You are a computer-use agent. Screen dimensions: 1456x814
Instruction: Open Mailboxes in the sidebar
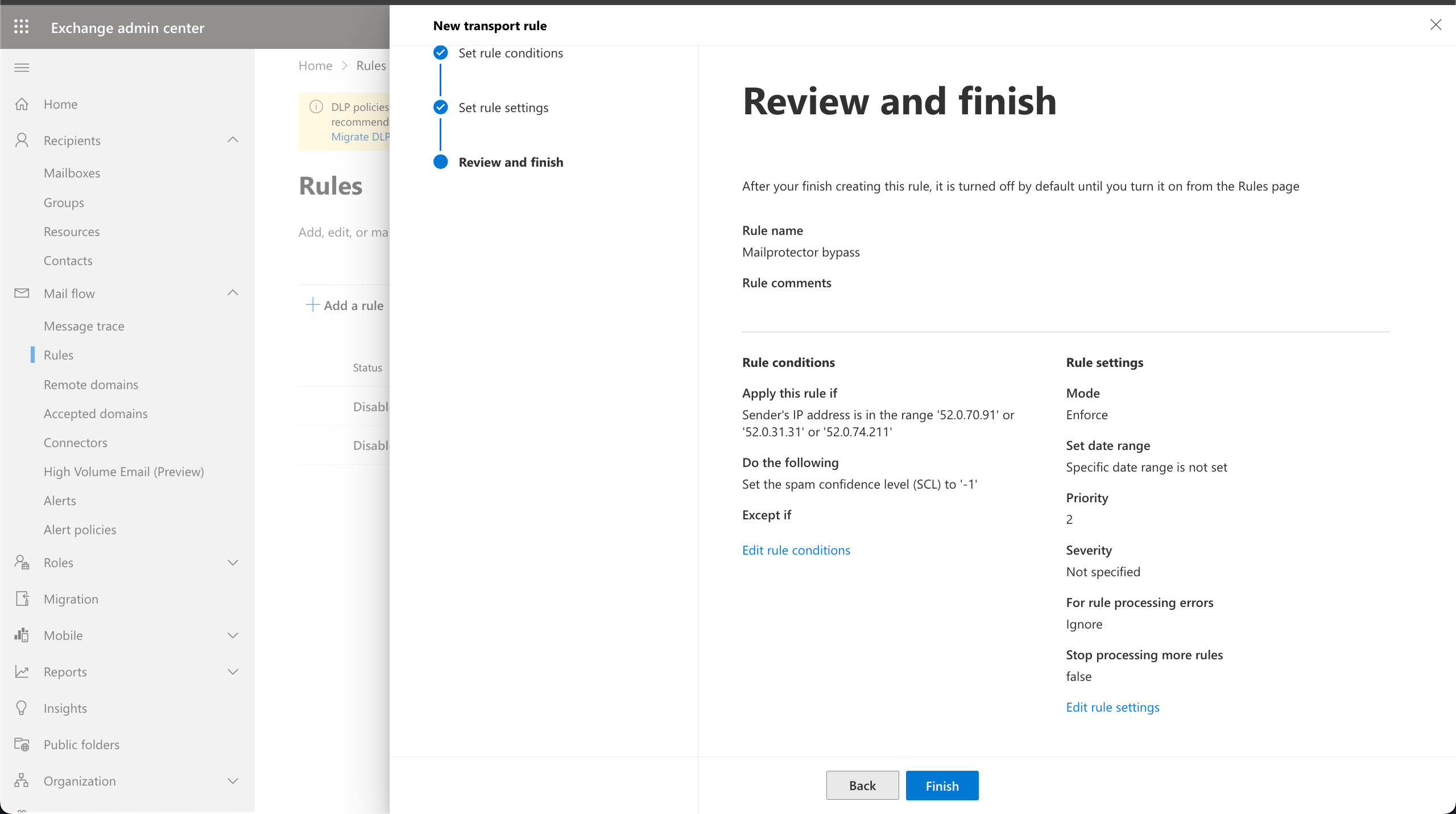click(72, 173)
